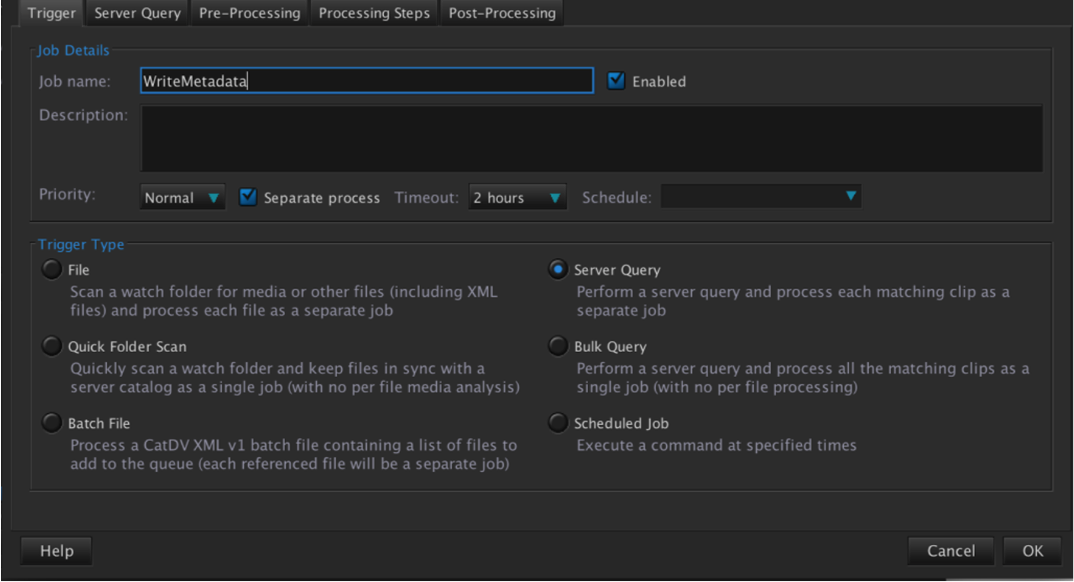Select the File trigger type
This screenshot has width=1074, height=582.
[52, 270]
